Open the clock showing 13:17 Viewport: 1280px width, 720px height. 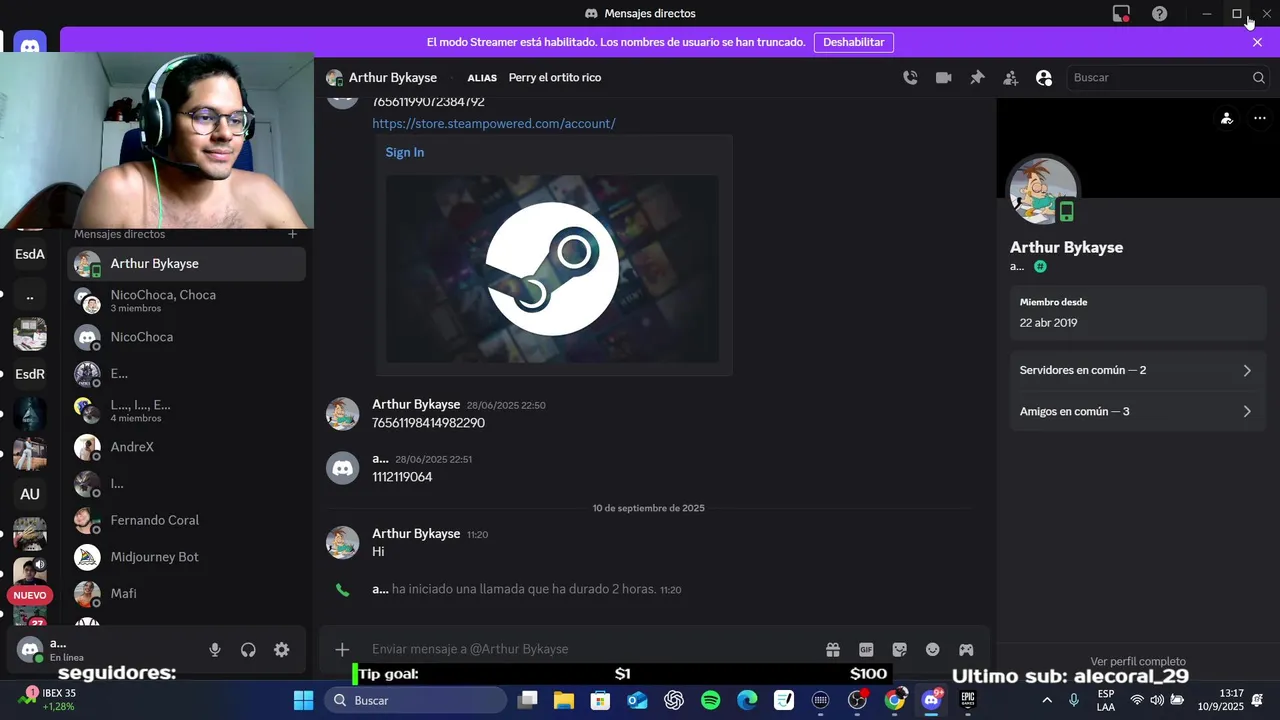[1221, 700]
